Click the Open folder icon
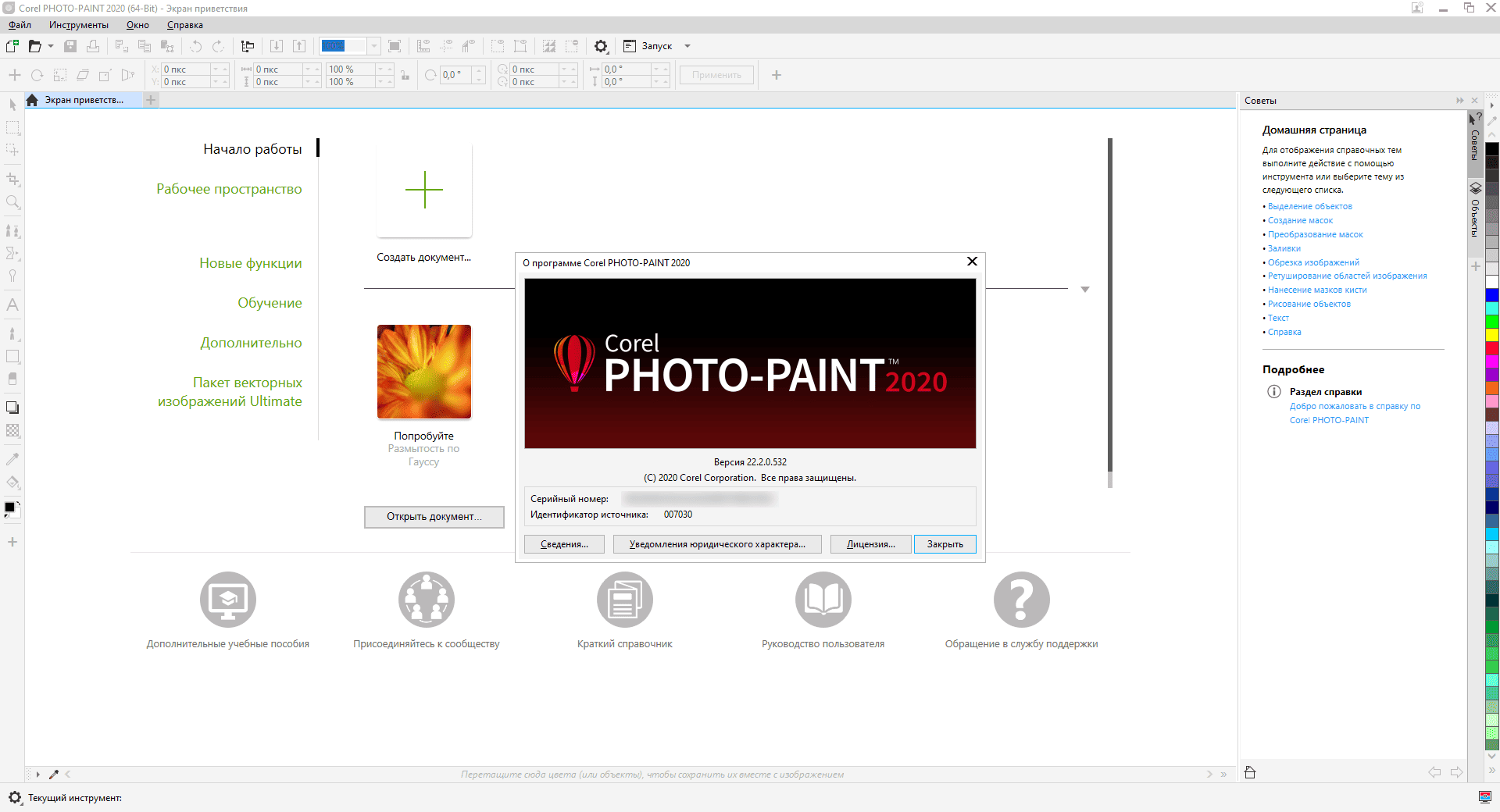The image size is (1500, 812). tap(34, 46)
